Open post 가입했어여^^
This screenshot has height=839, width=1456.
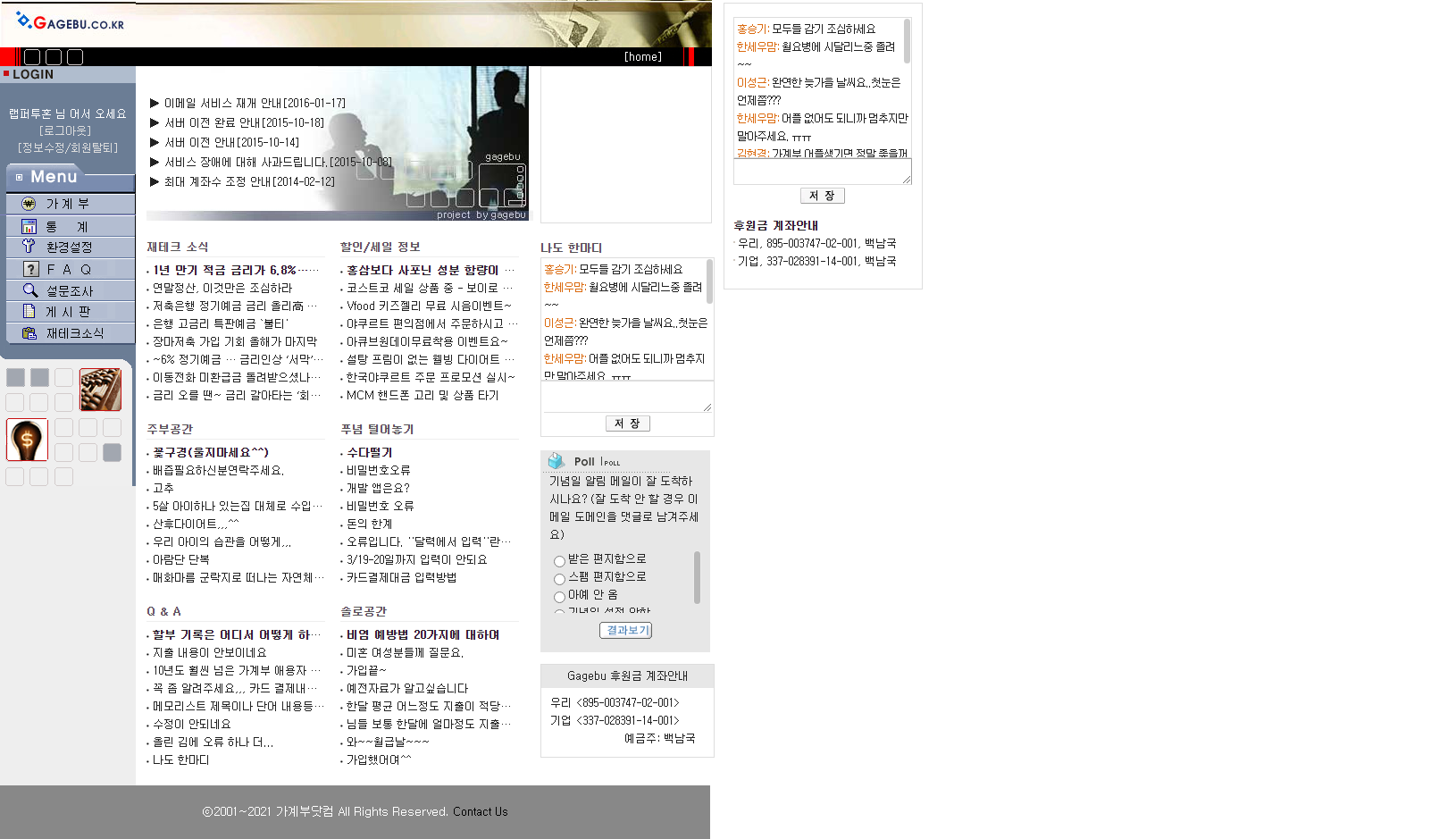point(379,759)
